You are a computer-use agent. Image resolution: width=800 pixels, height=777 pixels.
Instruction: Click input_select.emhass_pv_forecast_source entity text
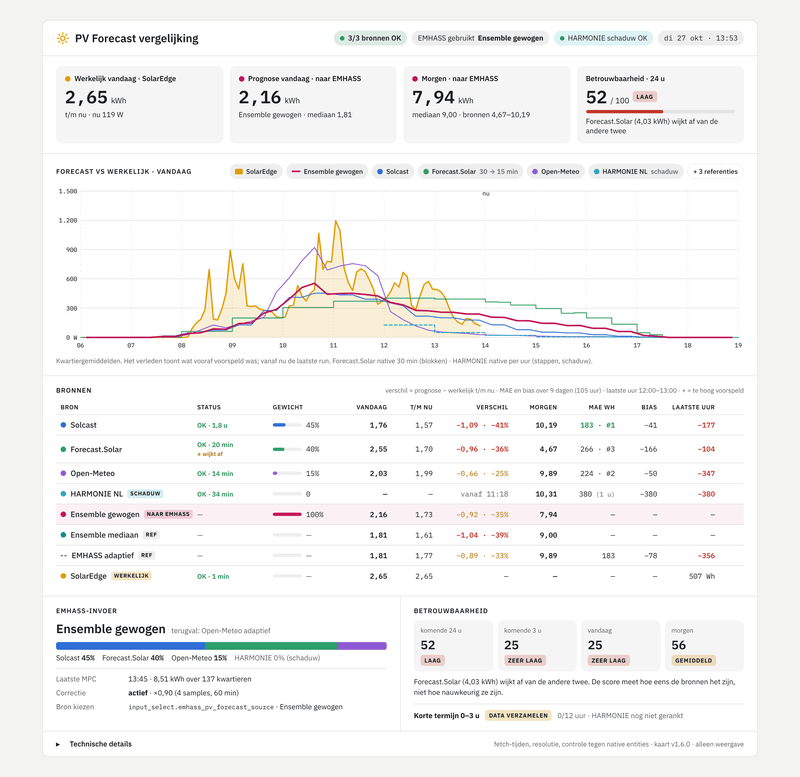(202, 707)
